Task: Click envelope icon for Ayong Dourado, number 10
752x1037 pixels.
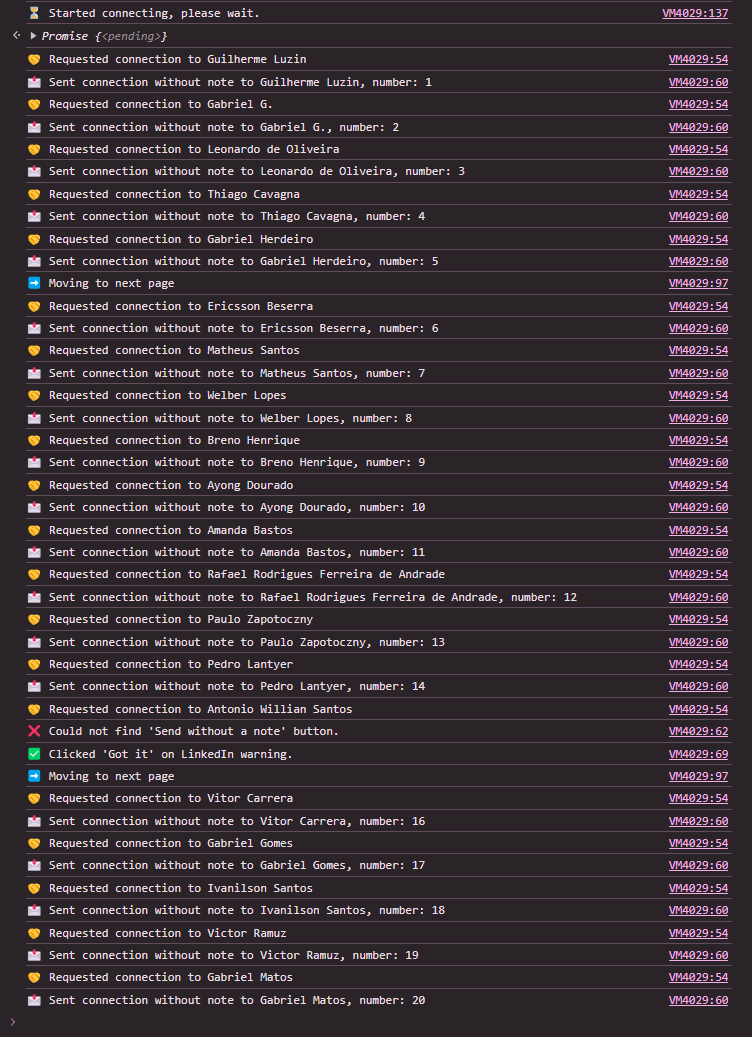Action: 34,507
